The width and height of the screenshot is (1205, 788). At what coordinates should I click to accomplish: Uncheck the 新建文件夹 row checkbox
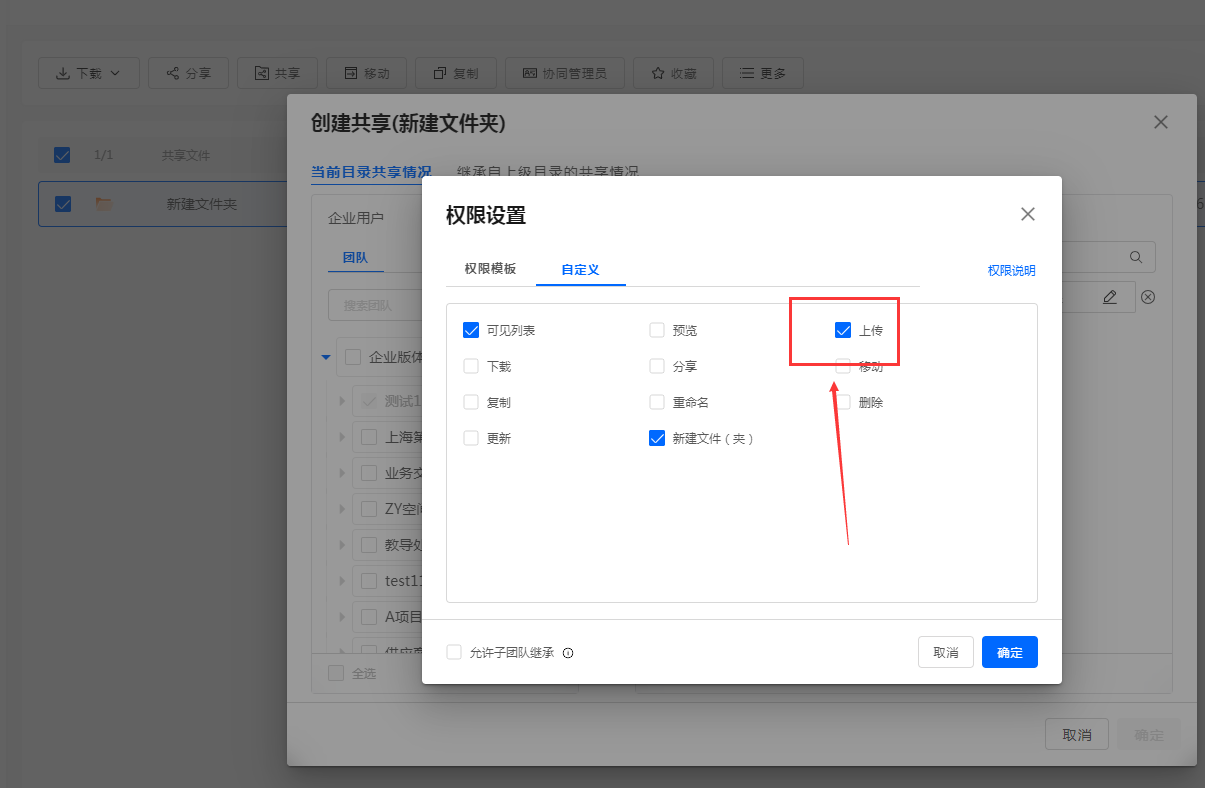pos(62,204)
